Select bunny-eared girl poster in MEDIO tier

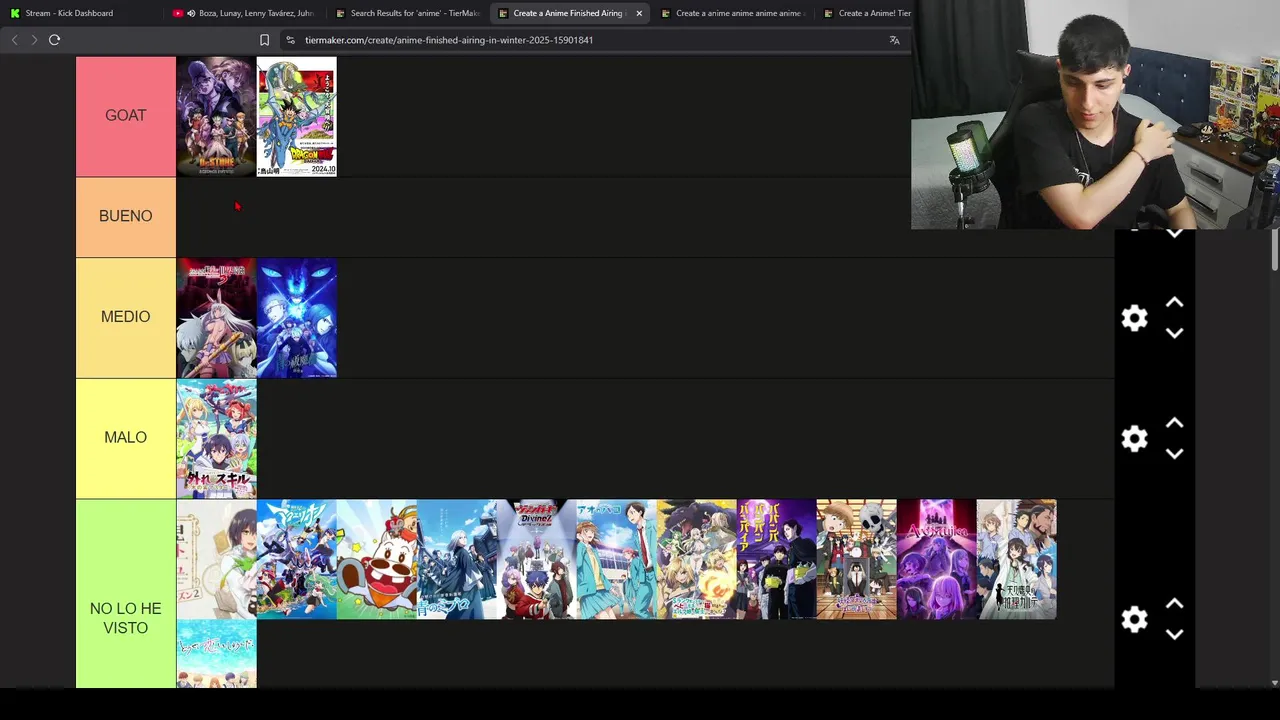pyautogui.click(x=216, y=318)
